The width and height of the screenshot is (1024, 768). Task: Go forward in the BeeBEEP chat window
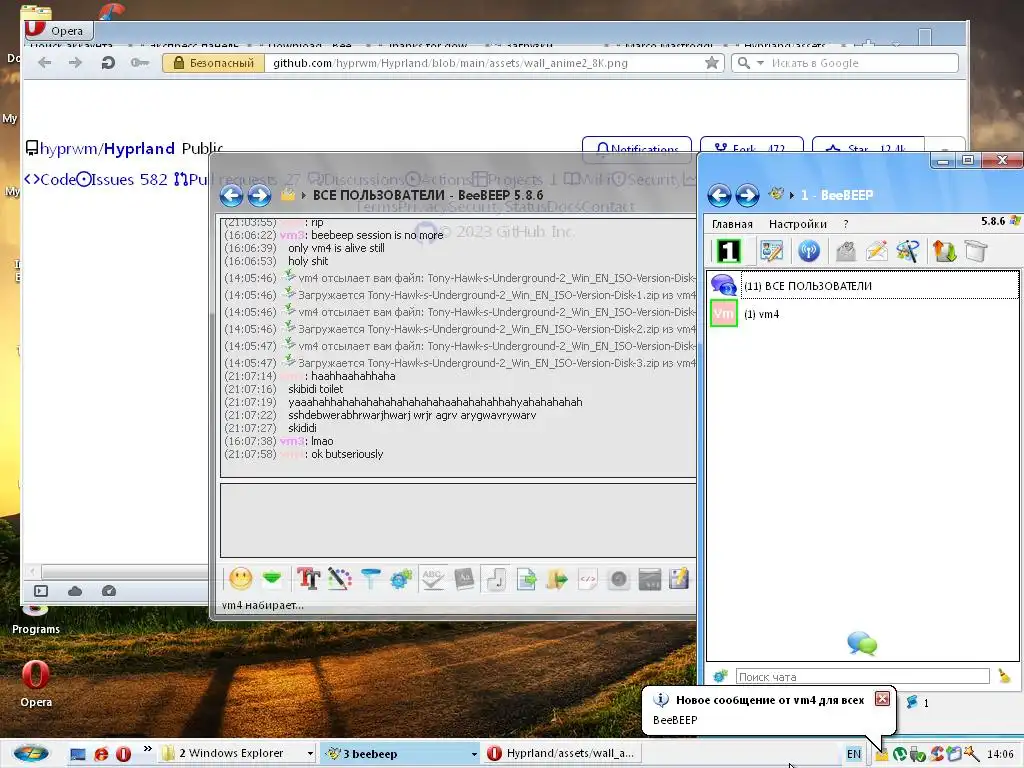point(259,195)
